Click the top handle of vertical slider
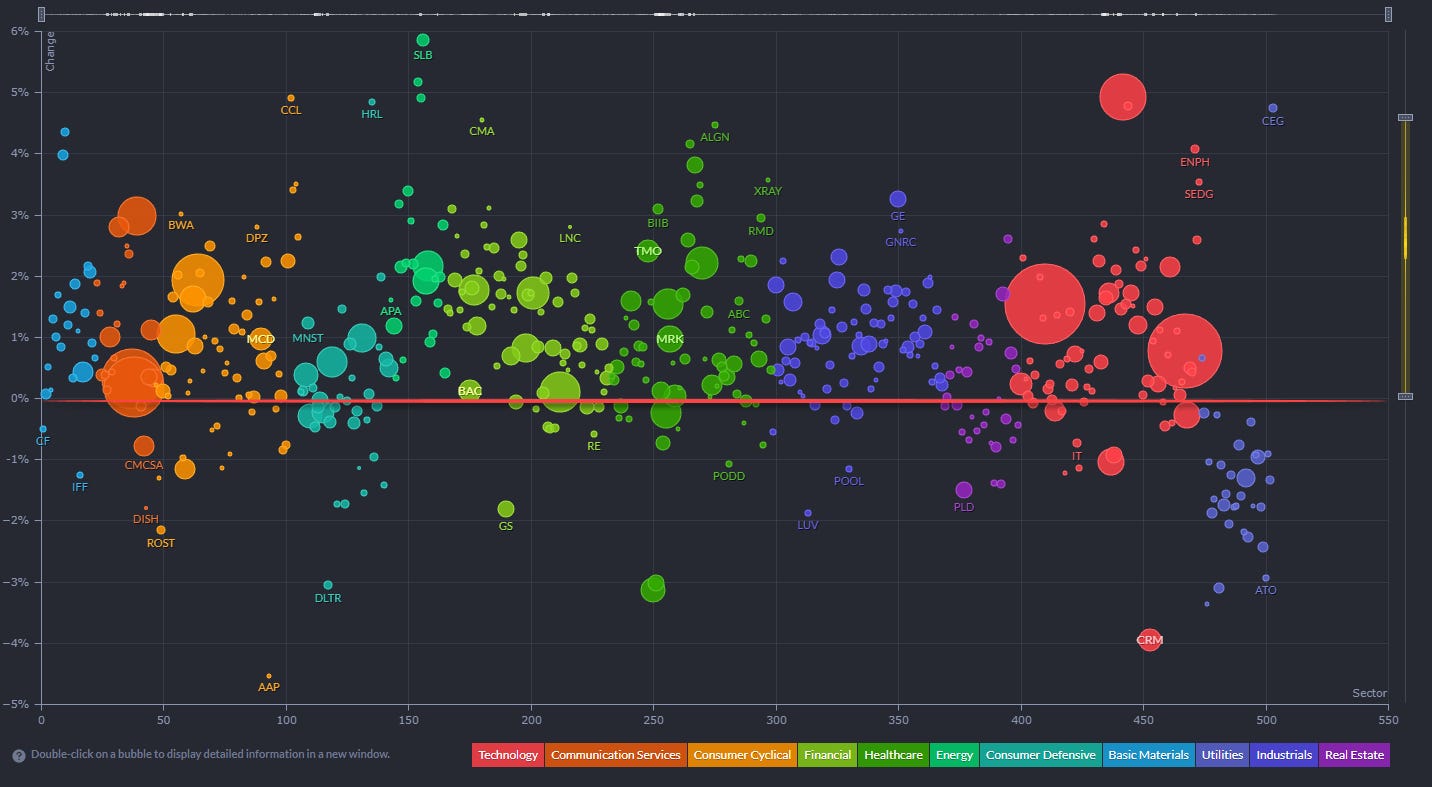Viewport: 1432px width, 787px height. click(1405, 118)
